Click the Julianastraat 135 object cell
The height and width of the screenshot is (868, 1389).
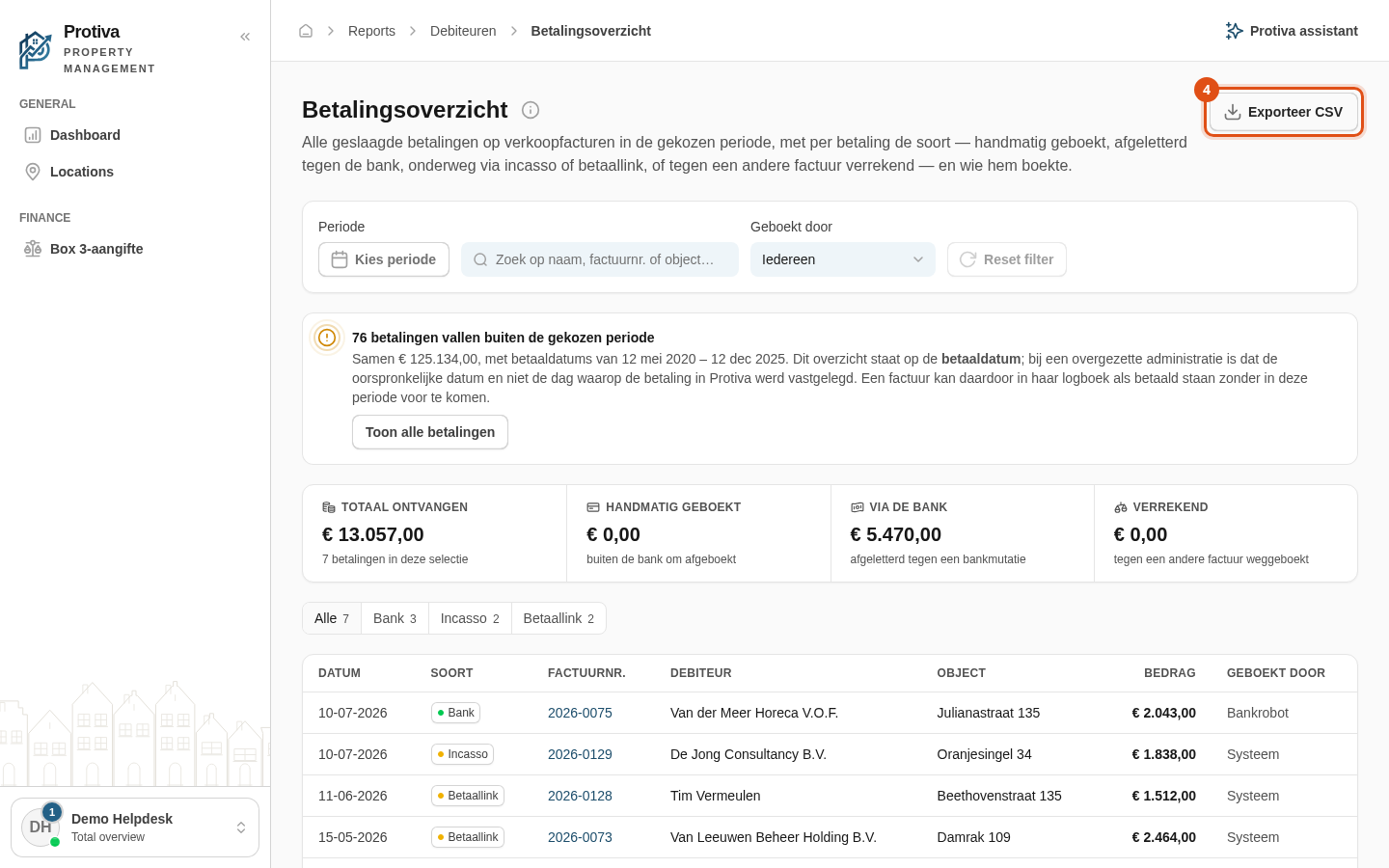tap(989, 713)
